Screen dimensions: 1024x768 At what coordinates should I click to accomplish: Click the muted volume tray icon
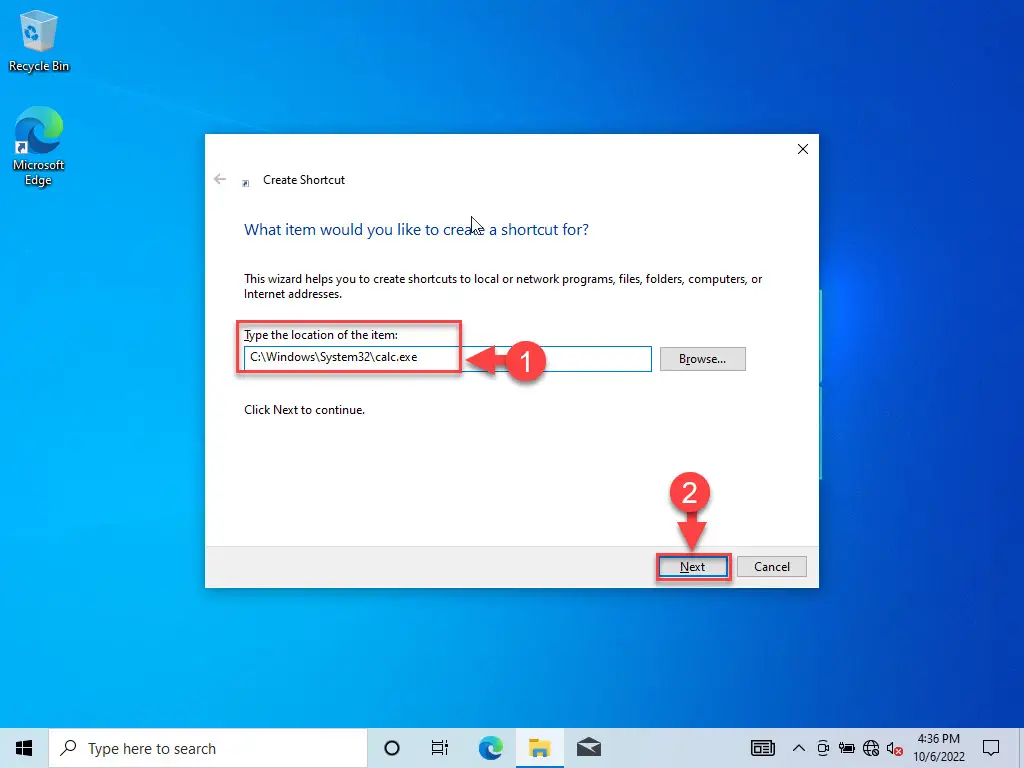click(895, 749)
